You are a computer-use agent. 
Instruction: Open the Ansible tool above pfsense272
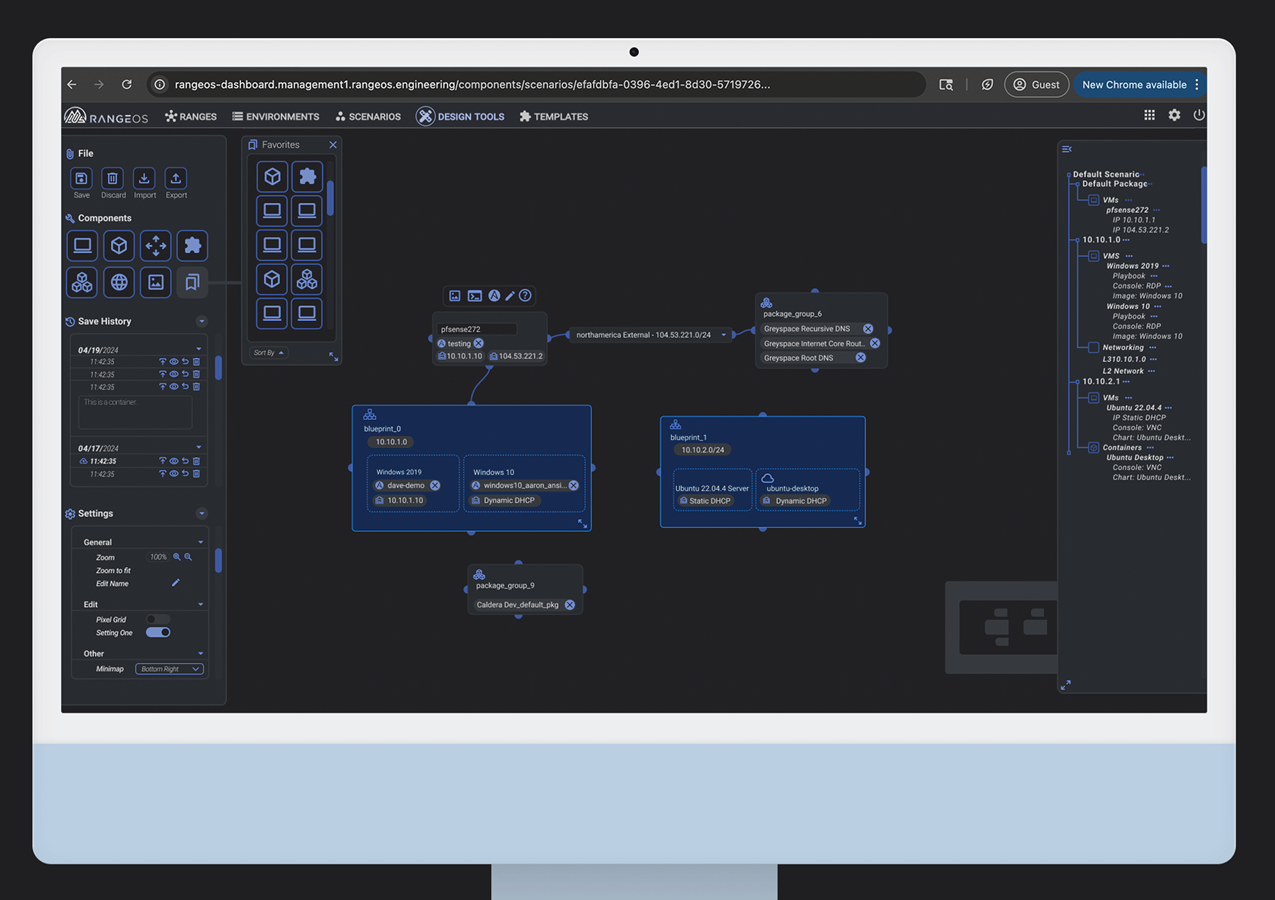[x=494, y=296]
